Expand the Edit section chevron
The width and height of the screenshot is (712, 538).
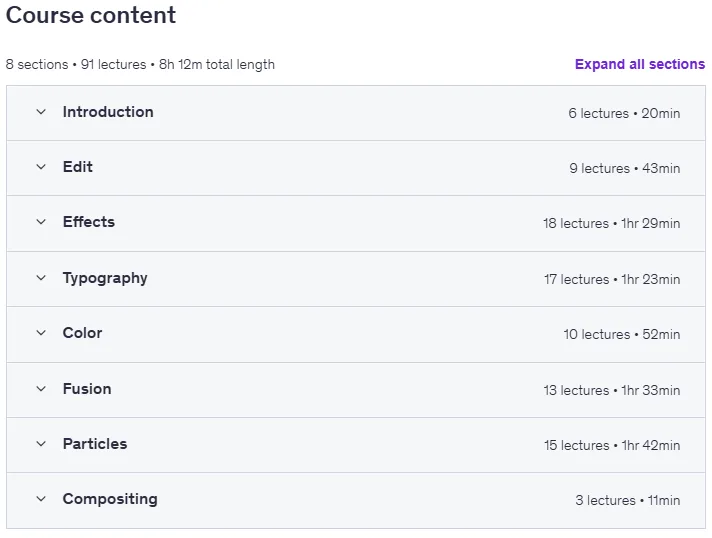(x=41, y=167)
